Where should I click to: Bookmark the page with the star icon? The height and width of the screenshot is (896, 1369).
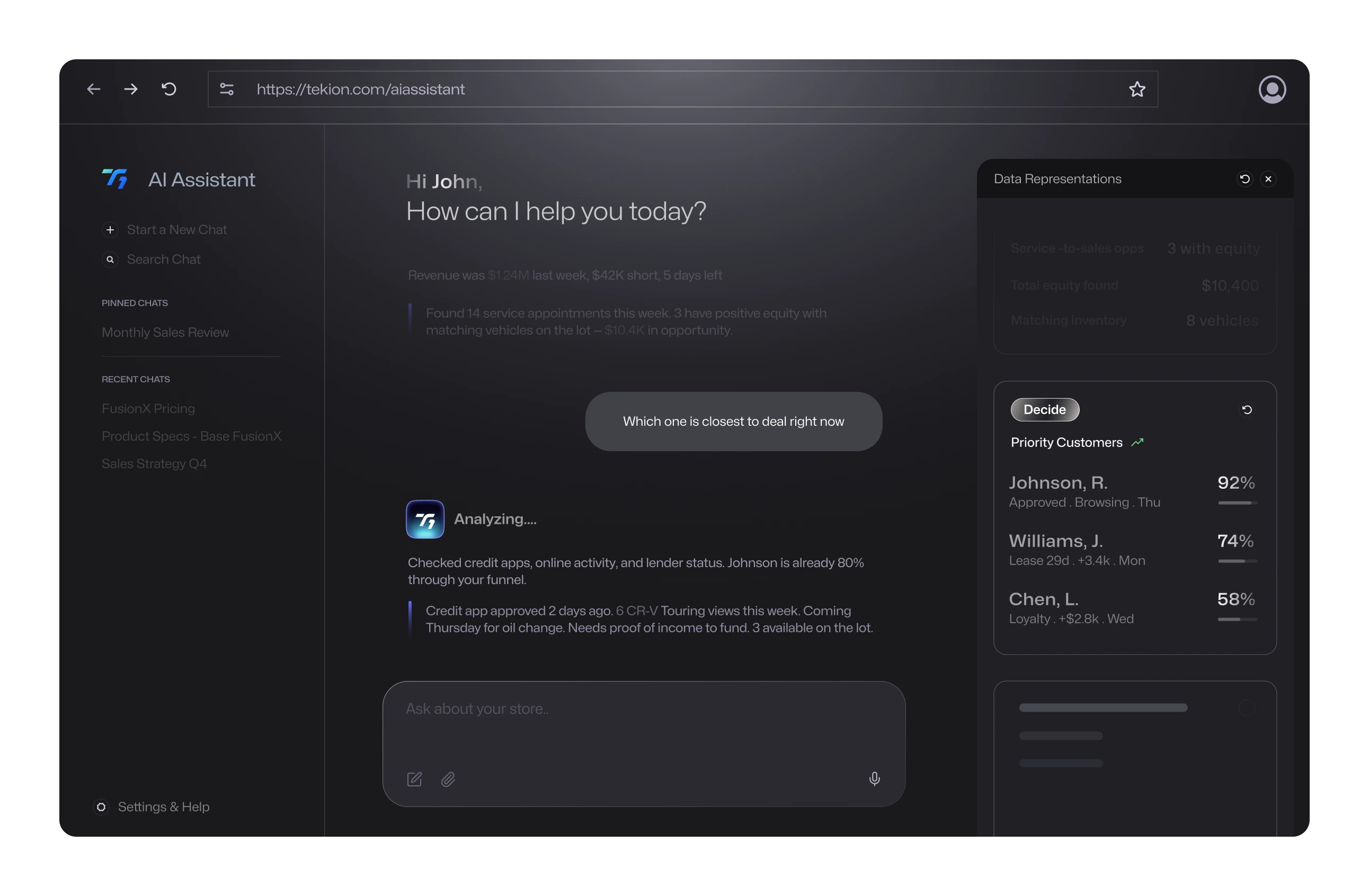(1136, 89)
